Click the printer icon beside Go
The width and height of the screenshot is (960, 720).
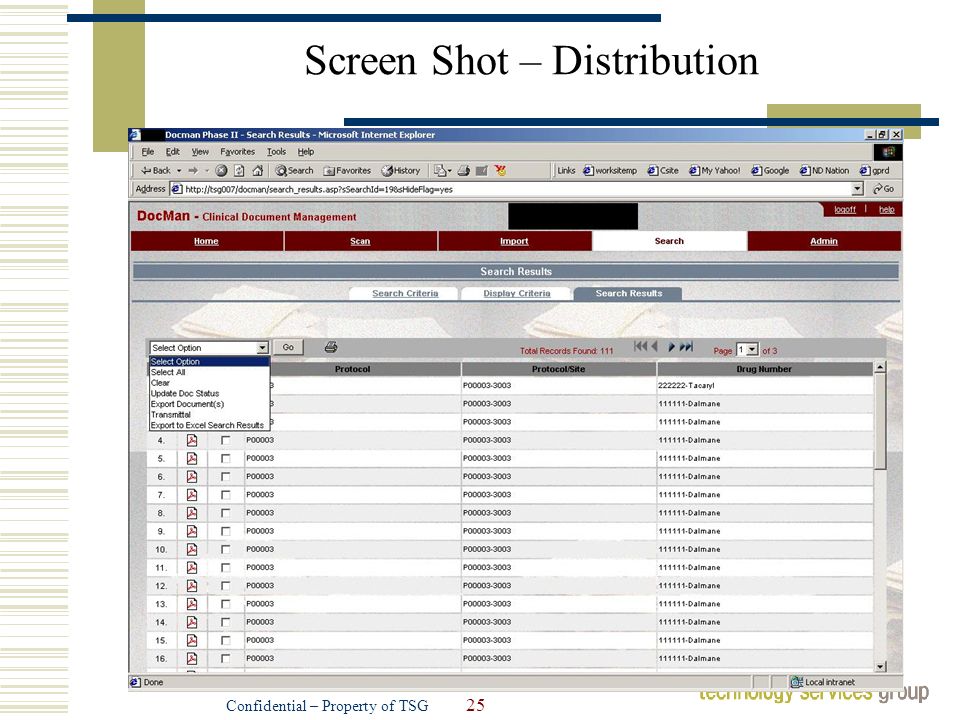coord(331,347)
